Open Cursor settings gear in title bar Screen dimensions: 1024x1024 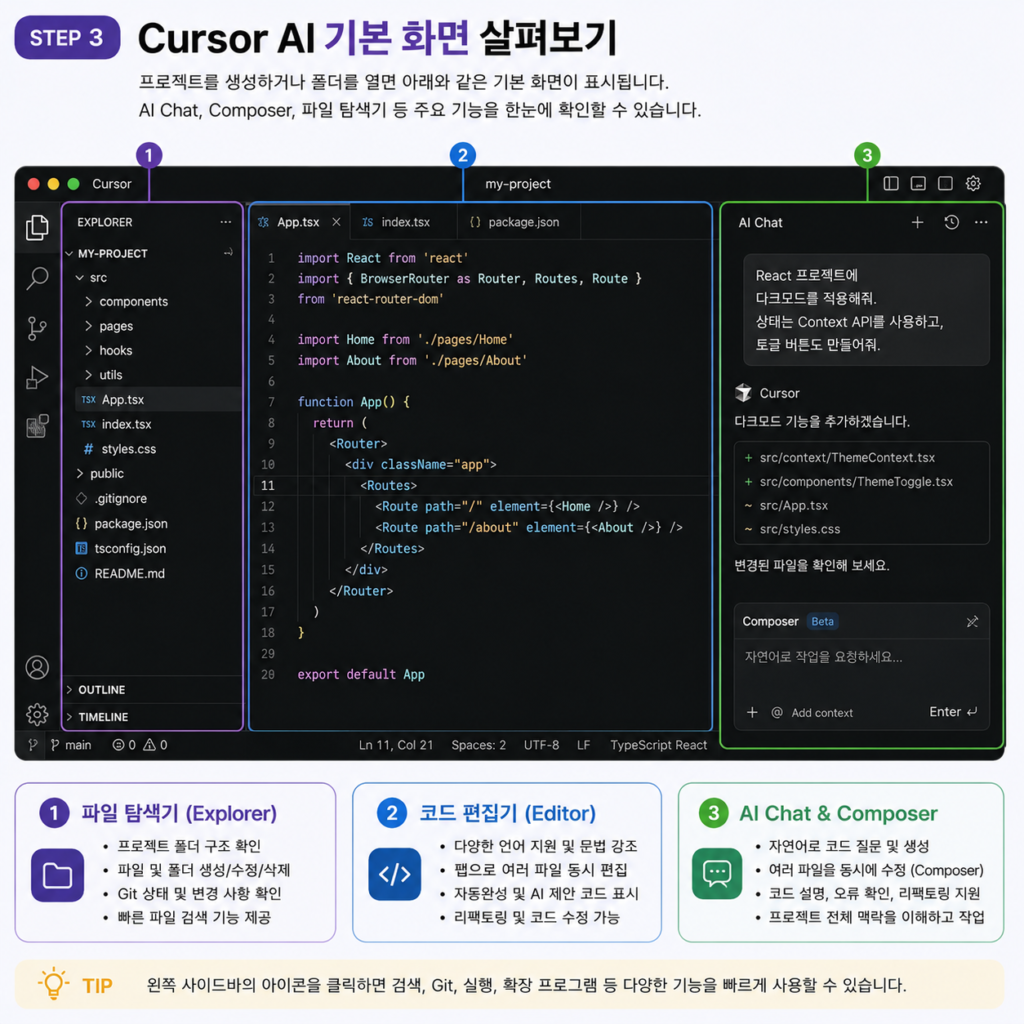(x=973, y=184)
